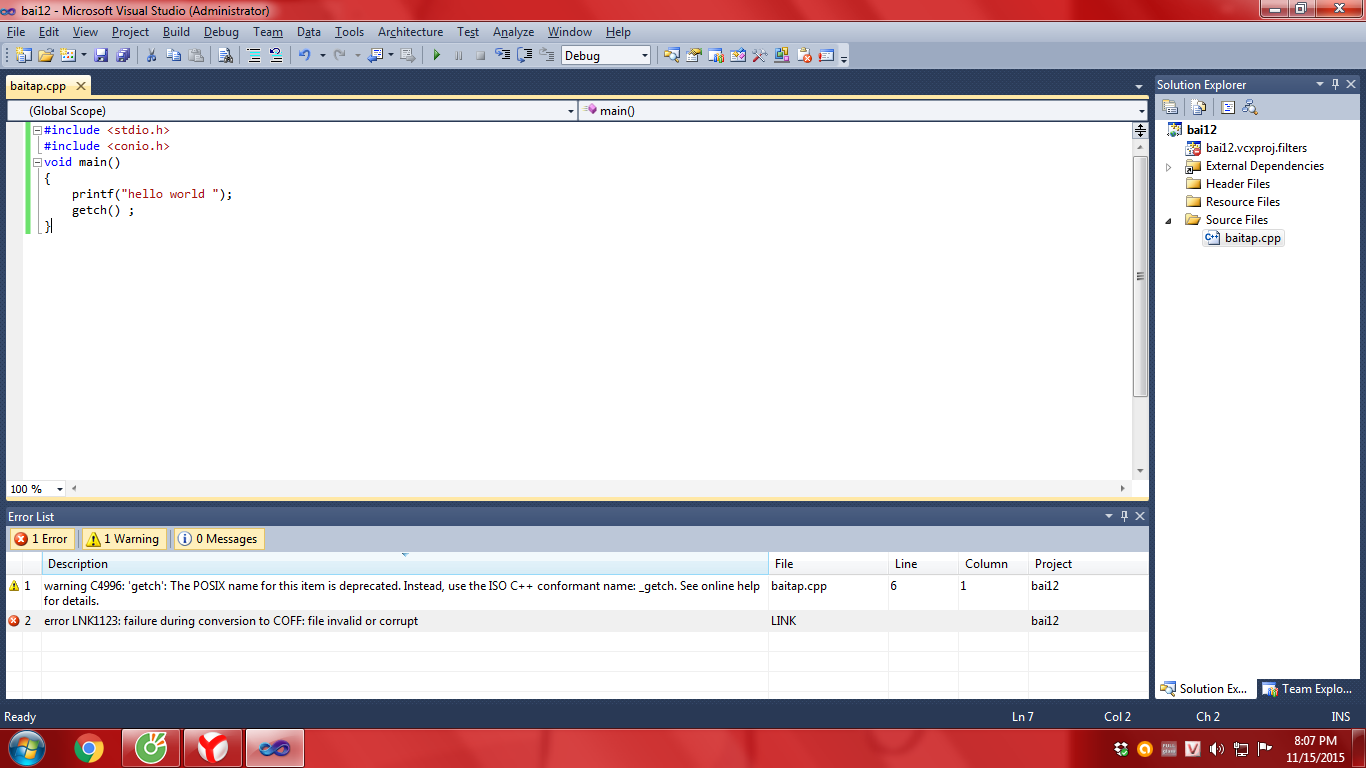Select baitap.cpp in Solution Explorer
Image resolution: width=1366 pixels, height=768 pixels.
(1252, 238)
